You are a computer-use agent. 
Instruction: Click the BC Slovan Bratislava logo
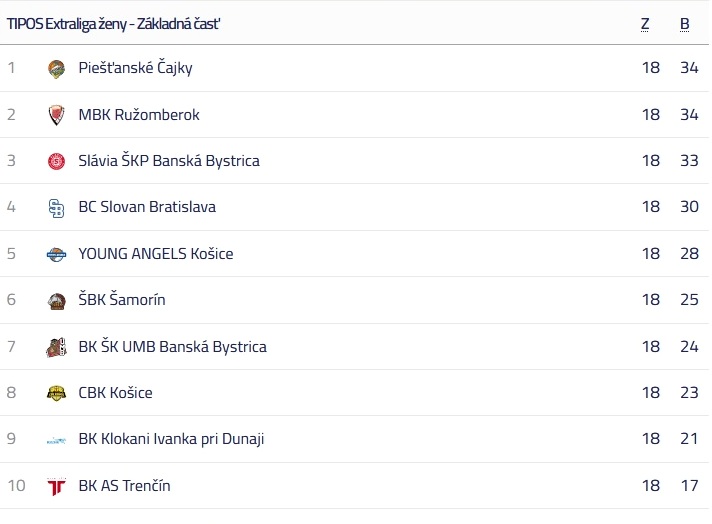(x=56, y=208)
